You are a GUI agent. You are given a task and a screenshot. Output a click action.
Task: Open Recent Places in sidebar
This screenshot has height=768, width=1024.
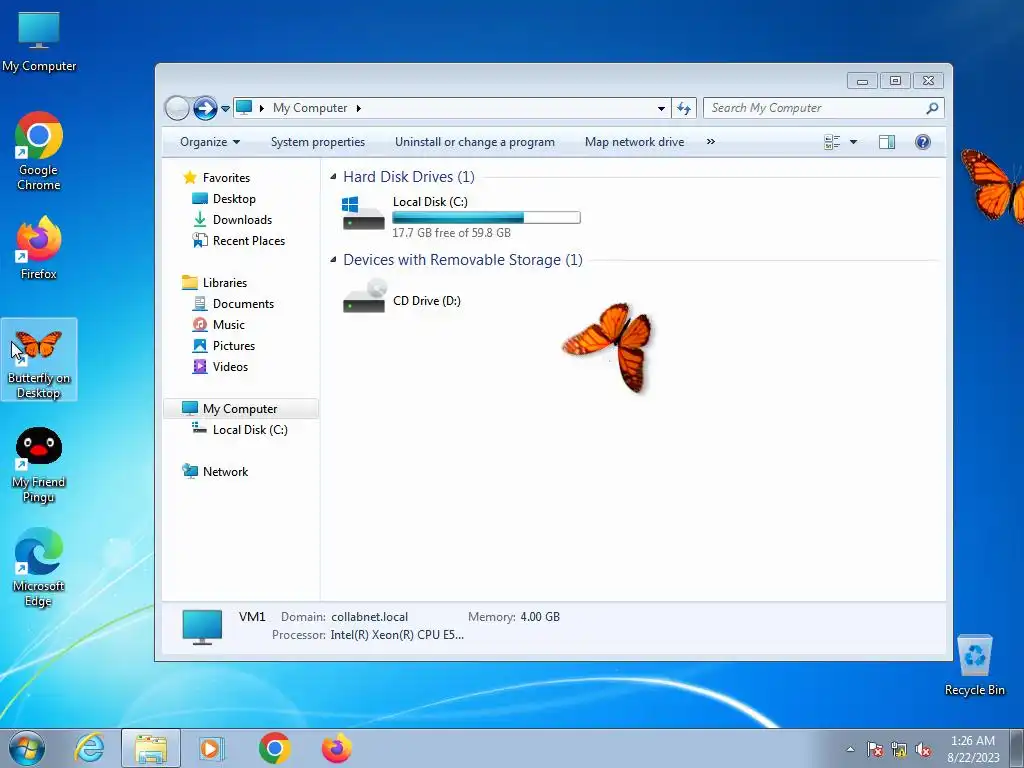tap(249, 241)
